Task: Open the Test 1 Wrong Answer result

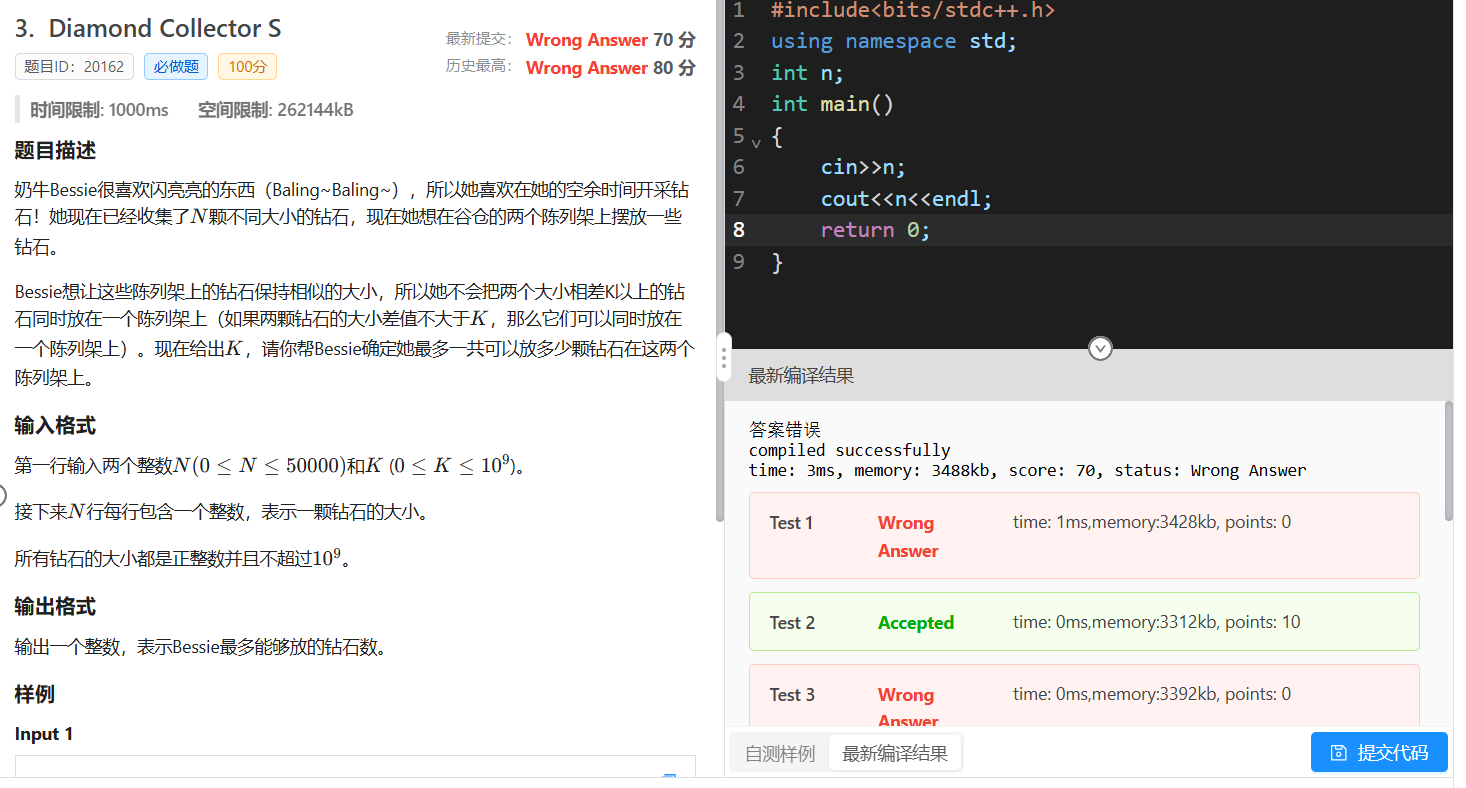Action: [1084, 535]
